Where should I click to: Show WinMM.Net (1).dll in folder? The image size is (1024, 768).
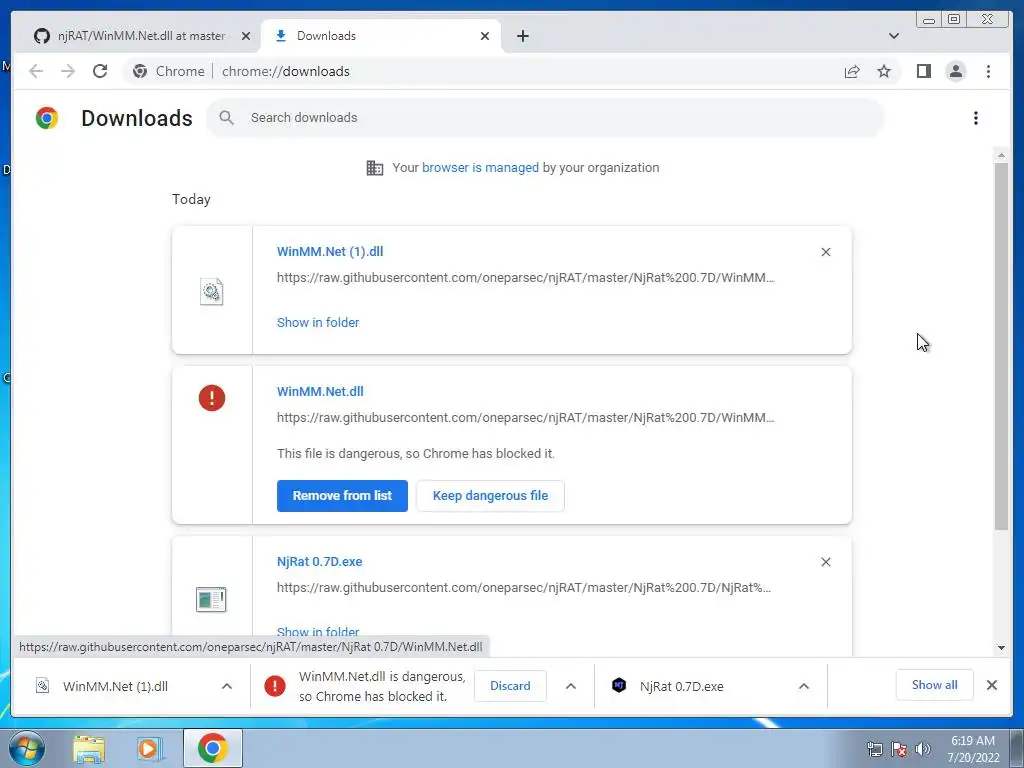pyautogui.click(x=318, y=323)
